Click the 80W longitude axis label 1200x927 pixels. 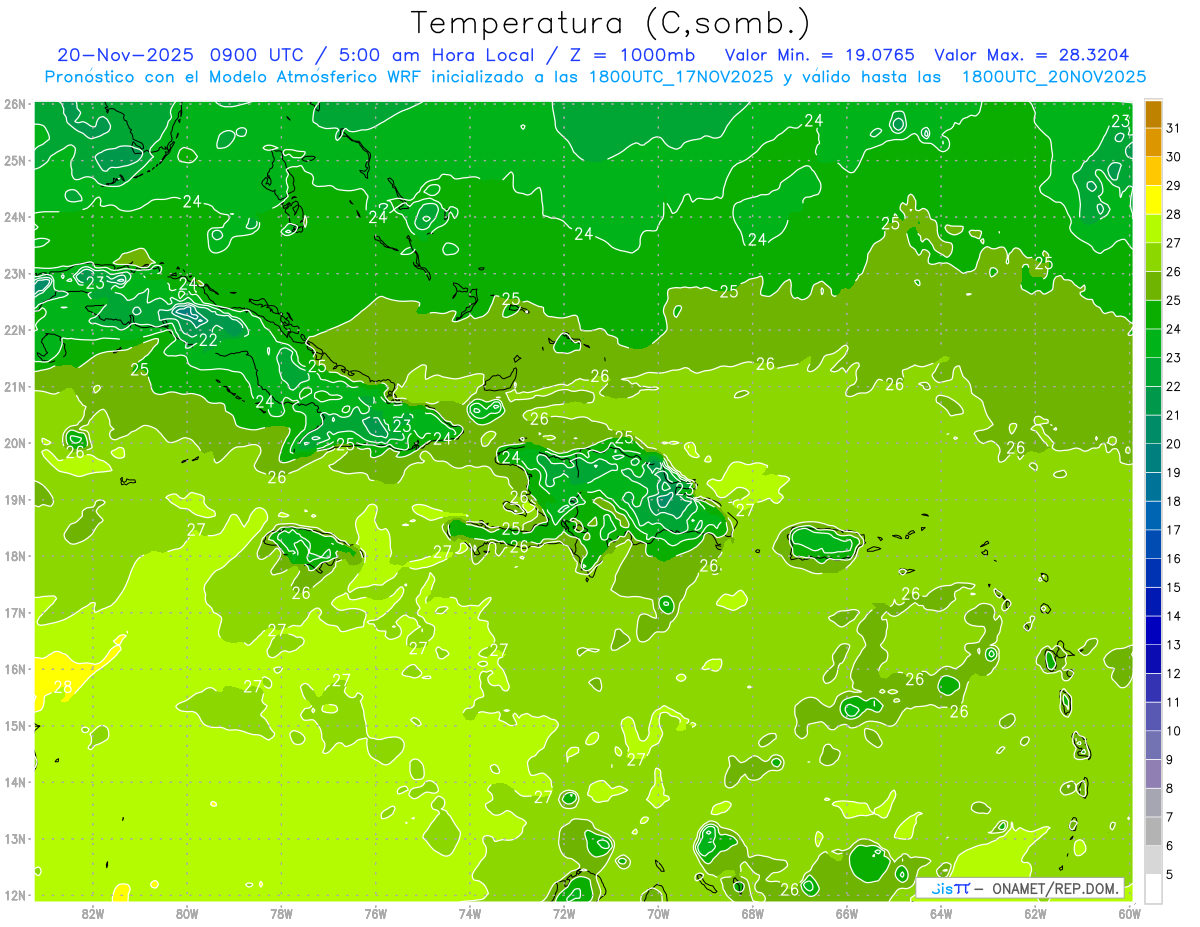(187, 913)
